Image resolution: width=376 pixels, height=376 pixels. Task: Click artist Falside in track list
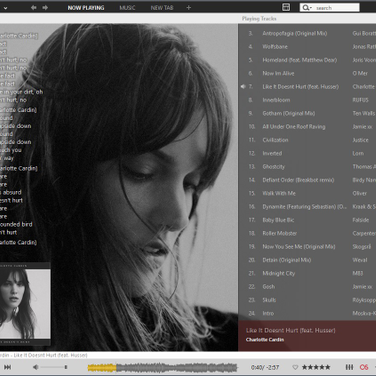coord(361,220)
